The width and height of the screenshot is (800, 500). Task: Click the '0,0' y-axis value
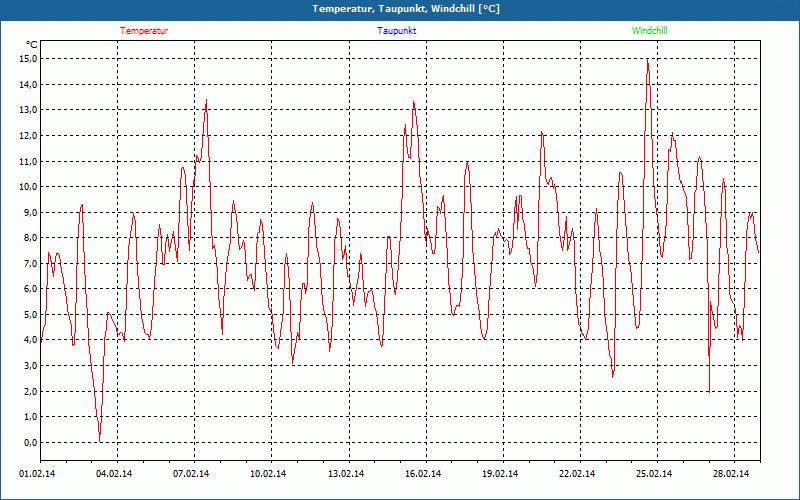[x=31, y=442]
